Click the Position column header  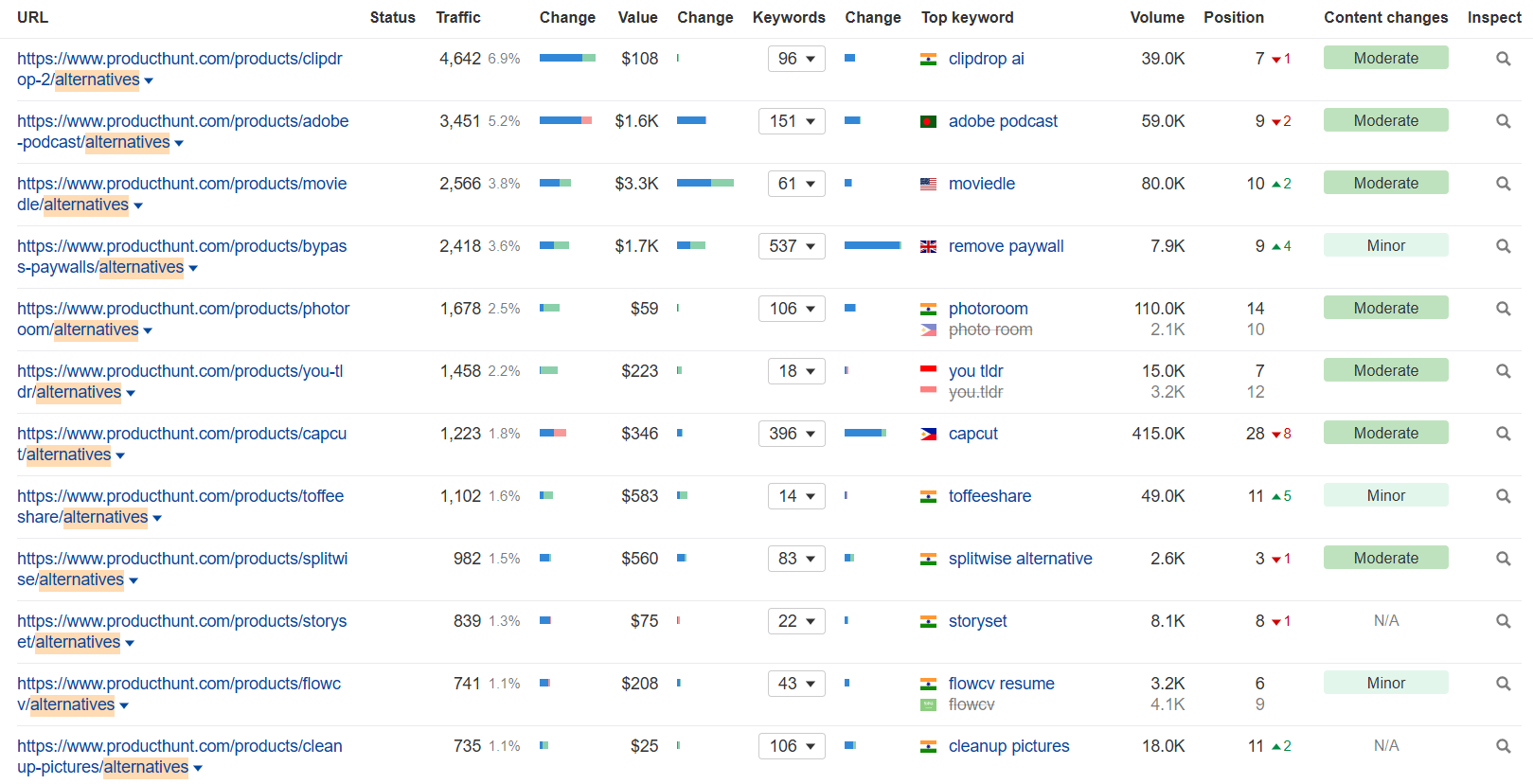click(1234, 17)
